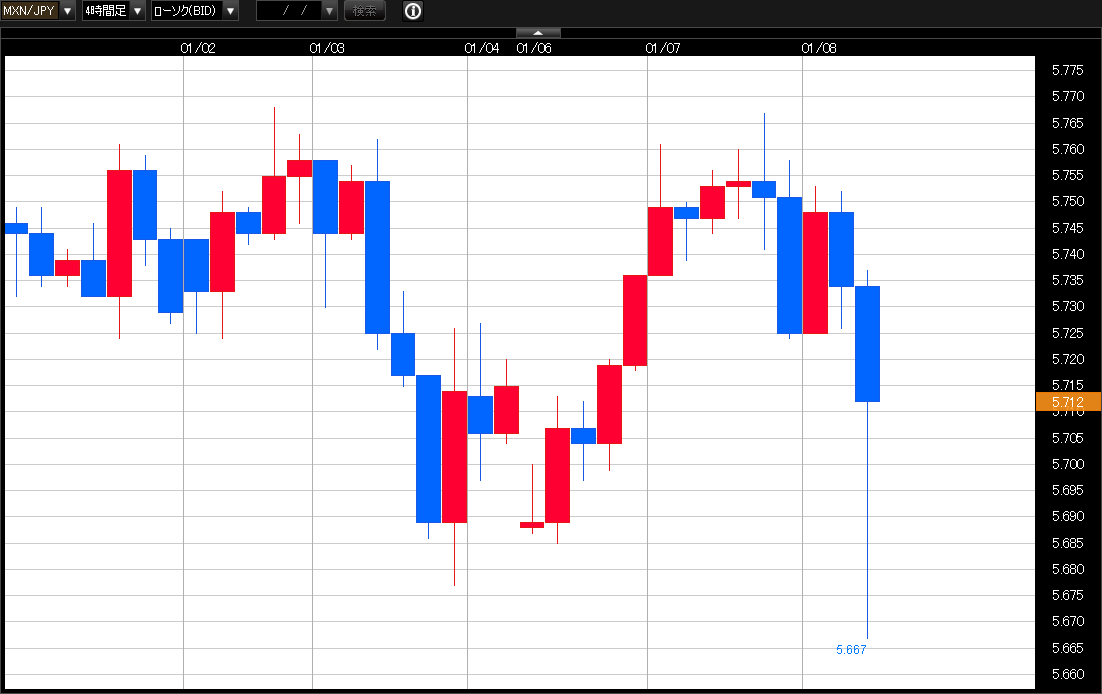Screen dimensions: 1102x694
Task: Click the low price label 5.667
Action: [x=851, y=650]
